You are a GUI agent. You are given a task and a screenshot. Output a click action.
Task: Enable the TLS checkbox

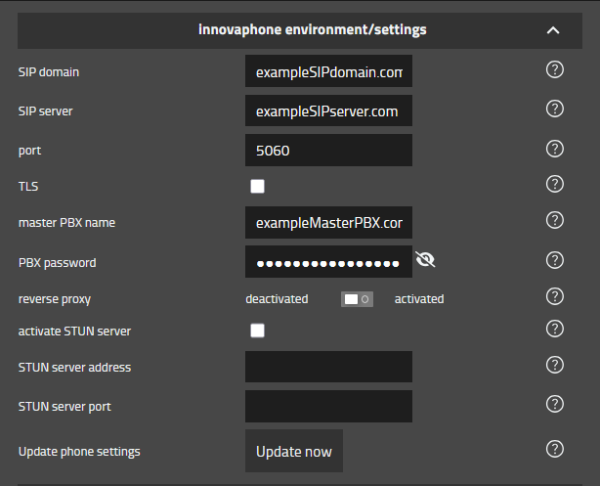coord(257,186)
